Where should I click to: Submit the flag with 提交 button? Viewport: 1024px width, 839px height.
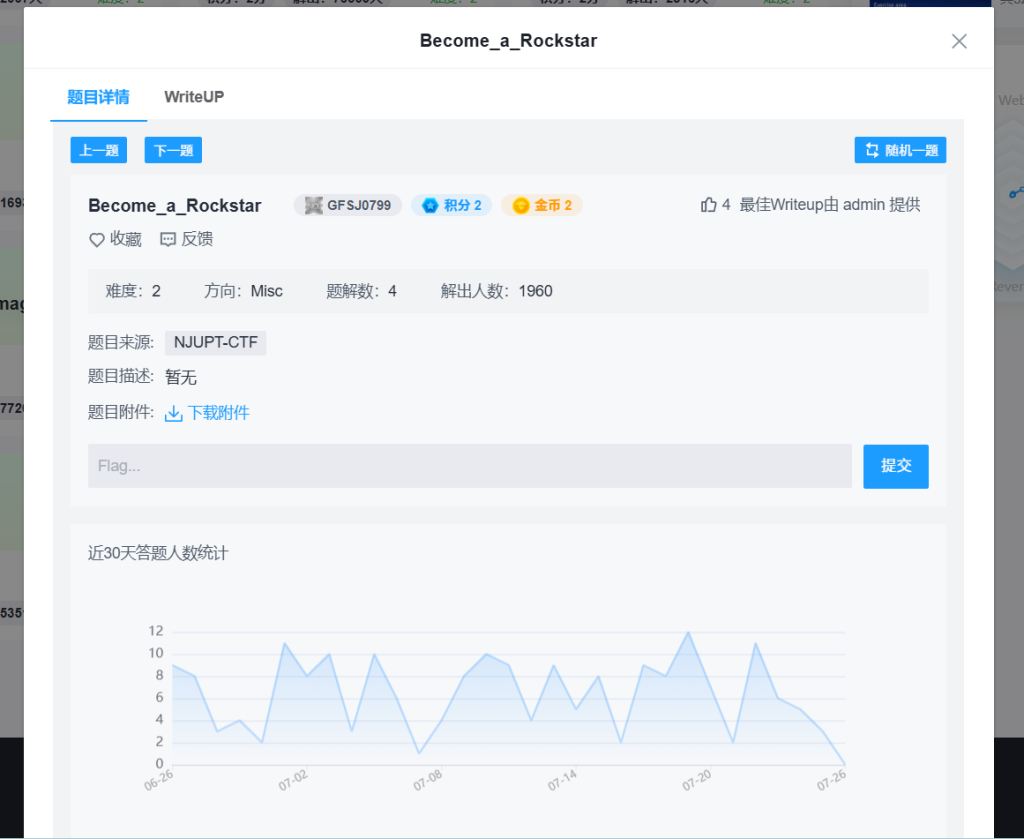[895, 466]
